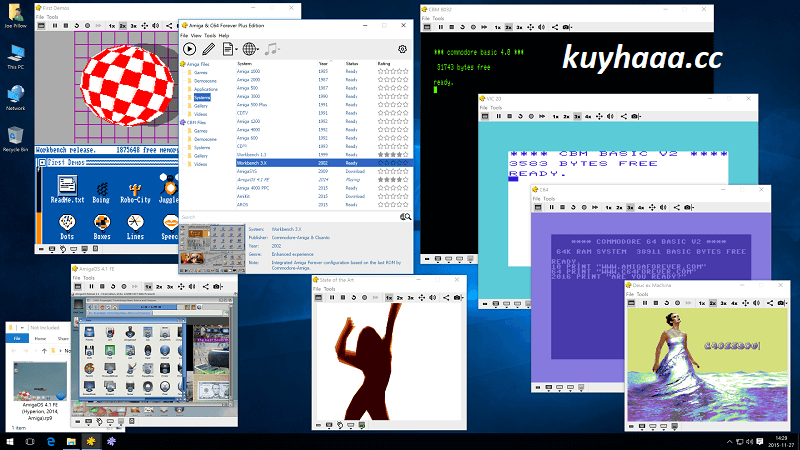
Task: Select the Boxes demo icon
Action: [102, 228]
